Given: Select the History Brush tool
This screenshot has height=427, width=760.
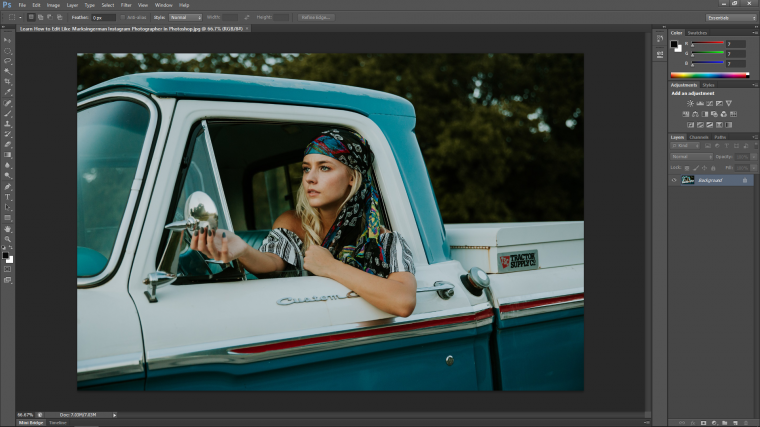Looking at the screenshot, I should 7,134.
